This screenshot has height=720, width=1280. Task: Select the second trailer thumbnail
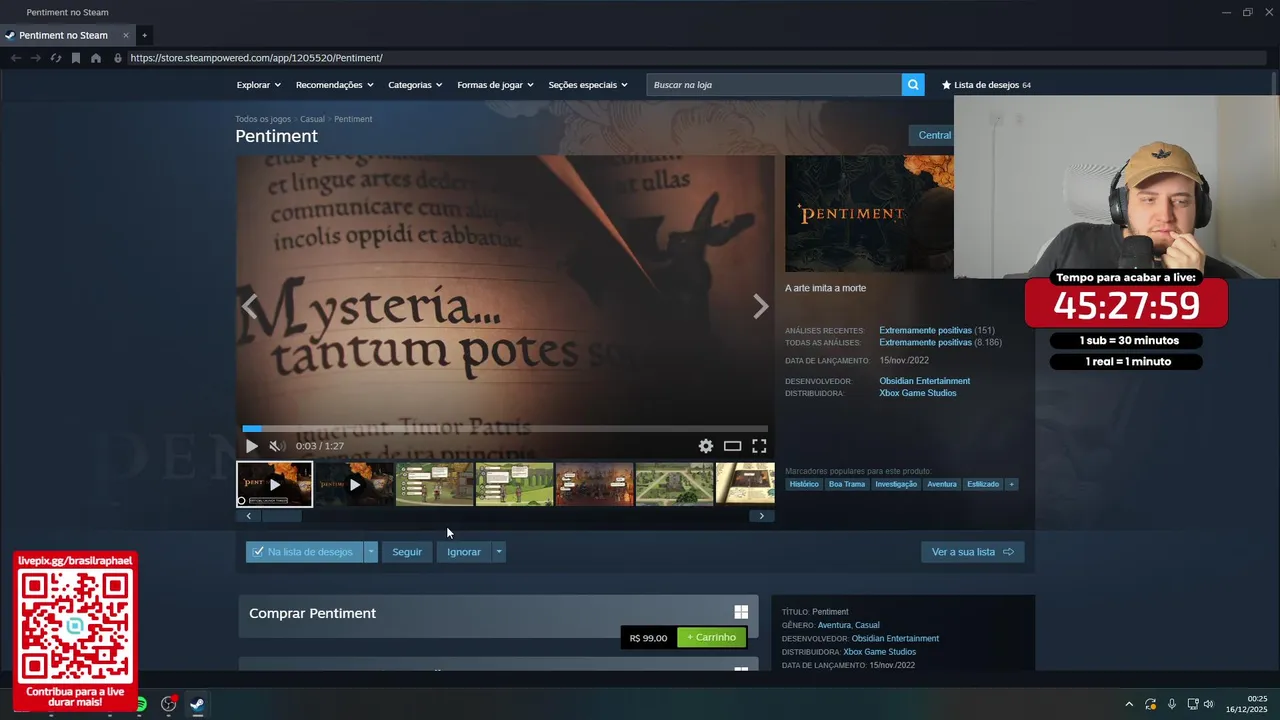click(355, 484)
